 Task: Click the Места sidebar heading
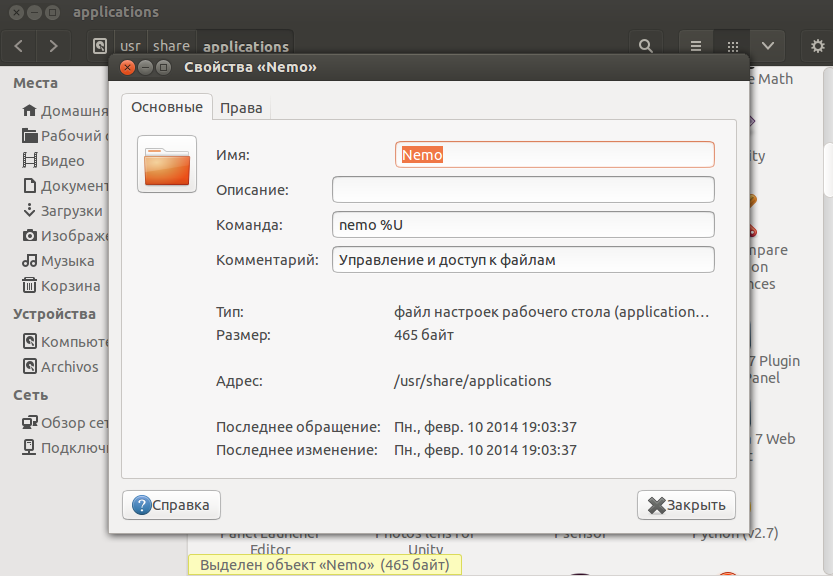[x=36, y=83]
